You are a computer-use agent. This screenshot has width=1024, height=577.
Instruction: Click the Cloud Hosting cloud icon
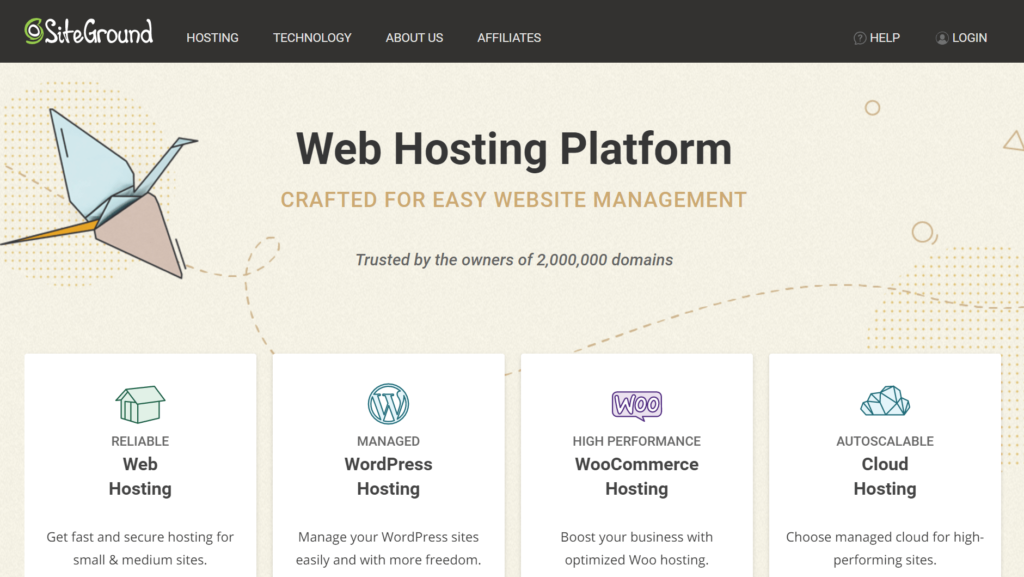885,402
